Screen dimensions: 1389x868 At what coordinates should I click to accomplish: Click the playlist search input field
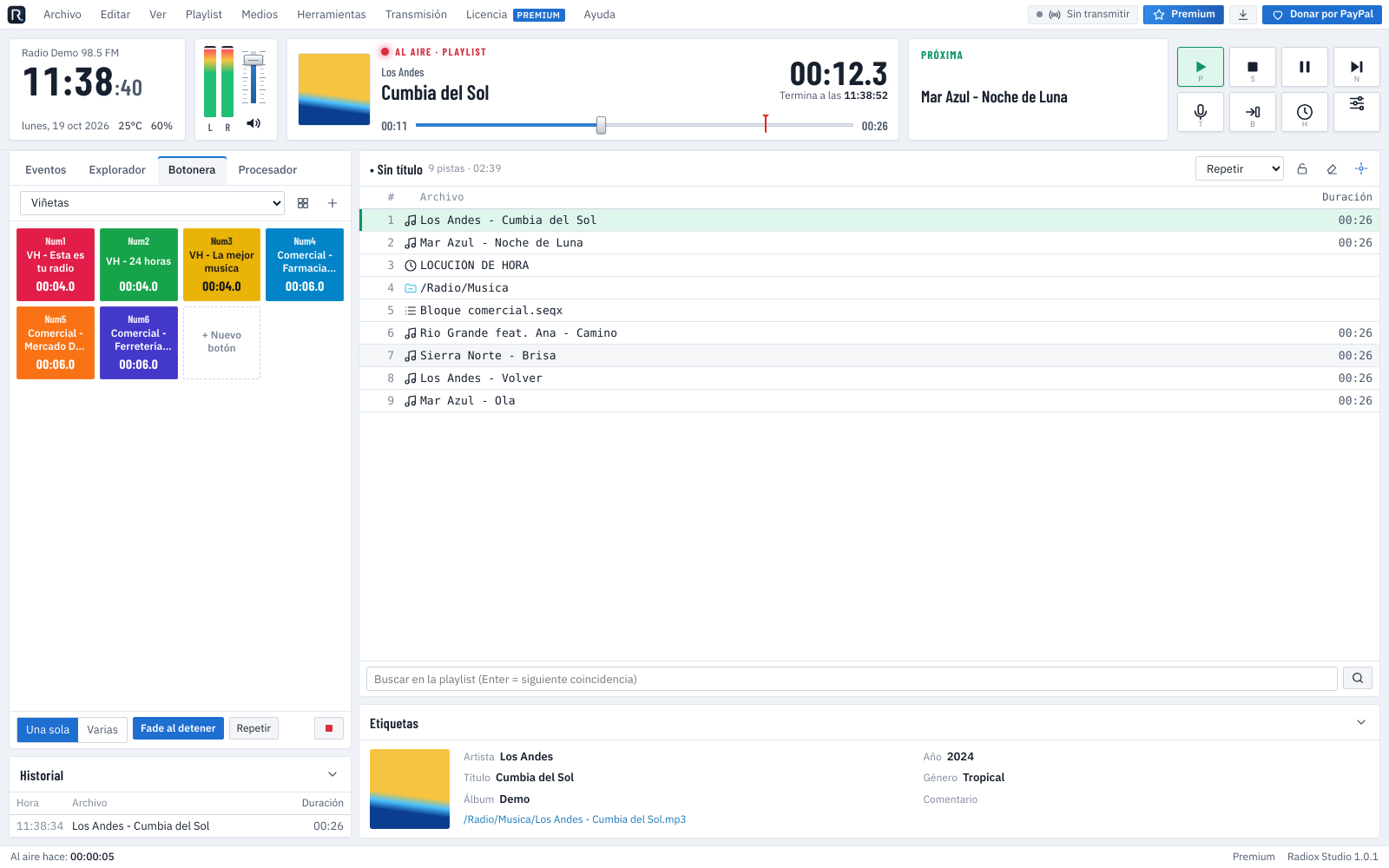pos(852,679)
